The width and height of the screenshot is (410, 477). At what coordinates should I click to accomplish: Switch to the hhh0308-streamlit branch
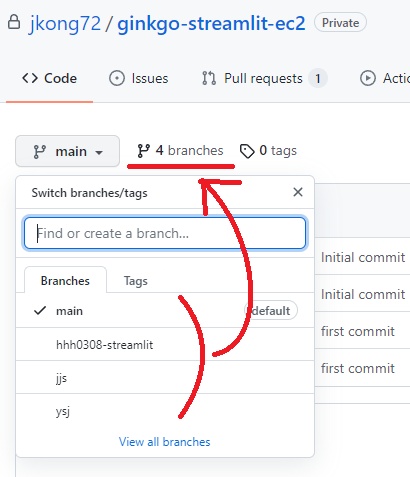[165, 344]
